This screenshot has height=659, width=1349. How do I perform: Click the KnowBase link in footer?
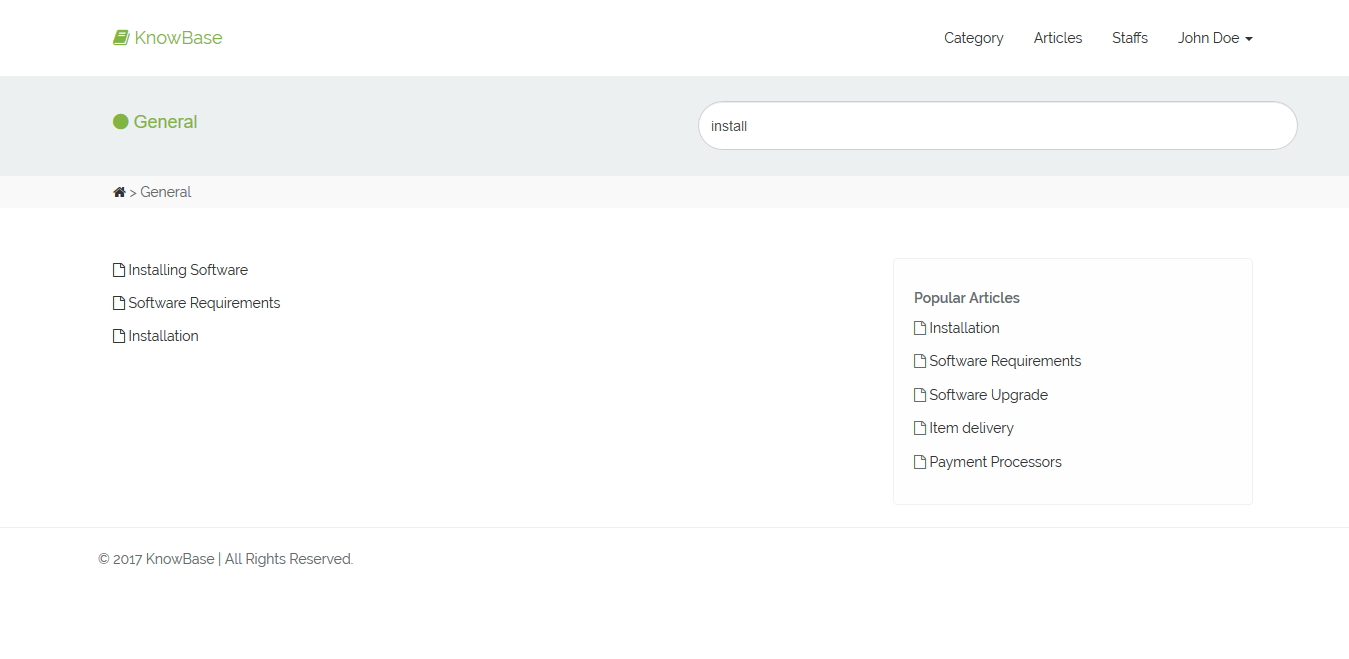coord(180,559)
